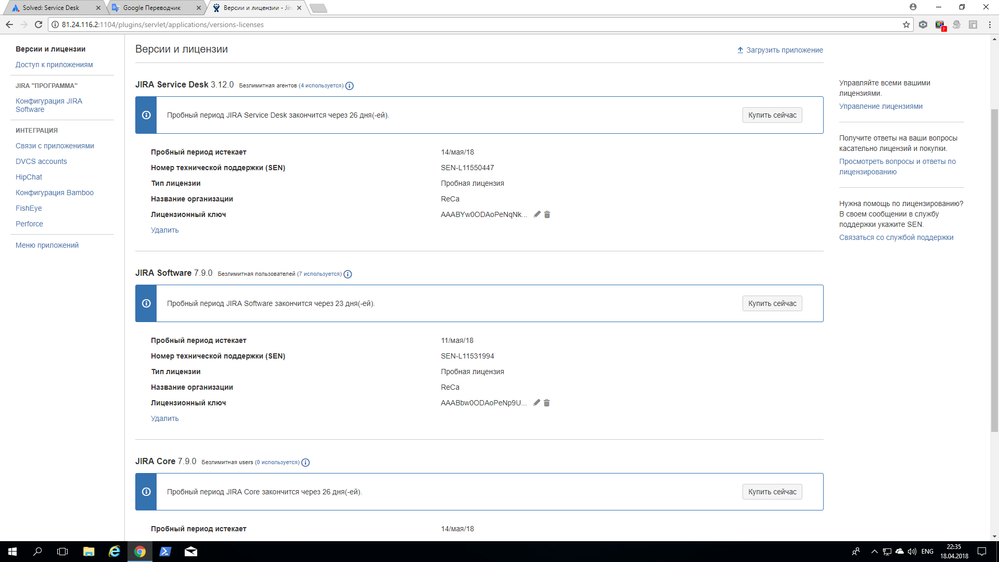Open Perforce in sidebar
999x562 pixels.
point(29,224)
